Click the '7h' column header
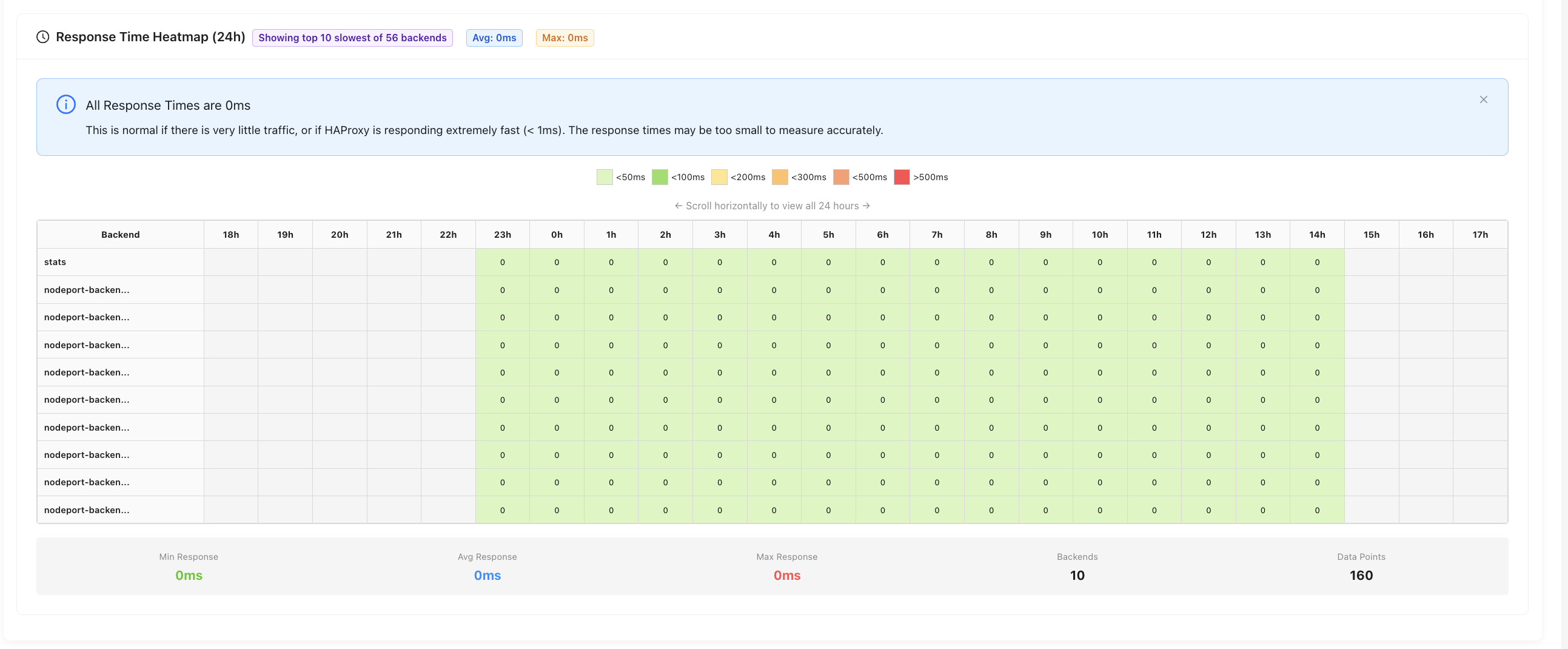The image size is (1568, 649). click(937, 234)
